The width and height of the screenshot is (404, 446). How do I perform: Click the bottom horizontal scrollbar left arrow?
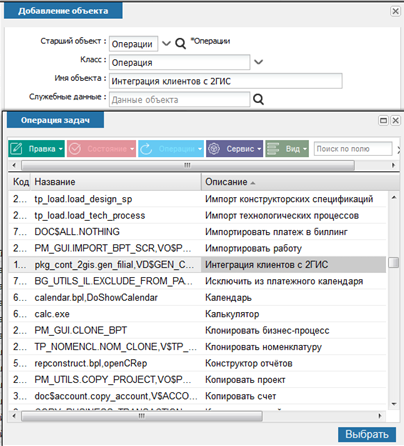[x=14, y=416]
